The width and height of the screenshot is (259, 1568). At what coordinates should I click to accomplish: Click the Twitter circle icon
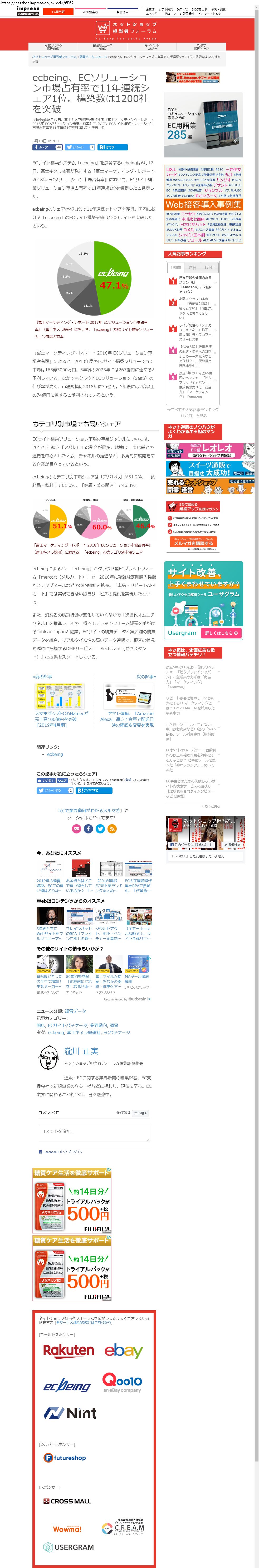(x=101, y=829)
